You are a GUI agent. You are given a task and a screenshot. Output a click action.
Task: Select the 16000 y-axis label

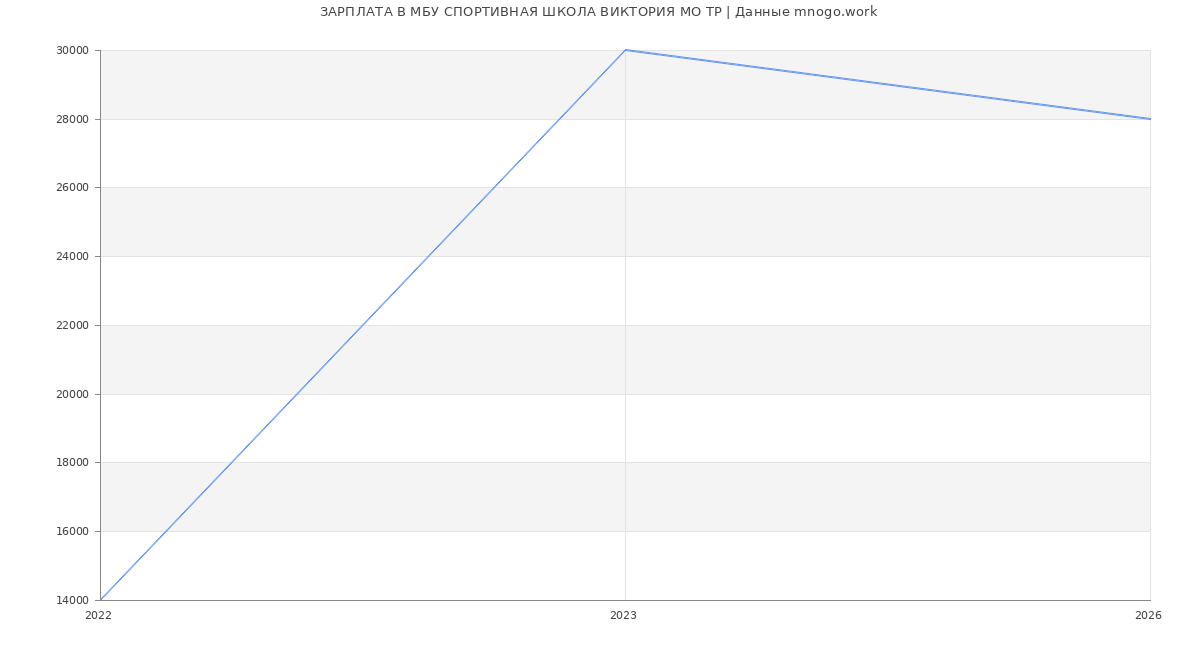click(73, 531)
